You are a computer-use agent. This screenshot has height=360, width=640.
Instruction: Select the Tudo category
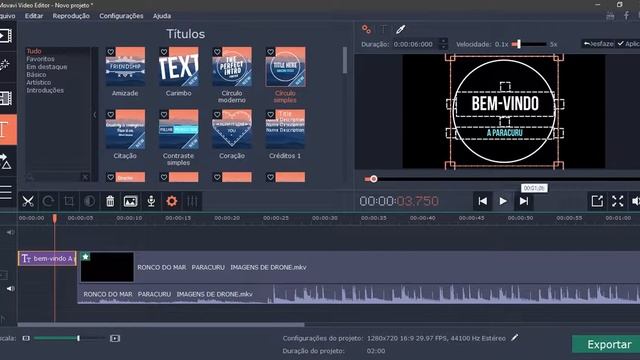click(34, 51)
